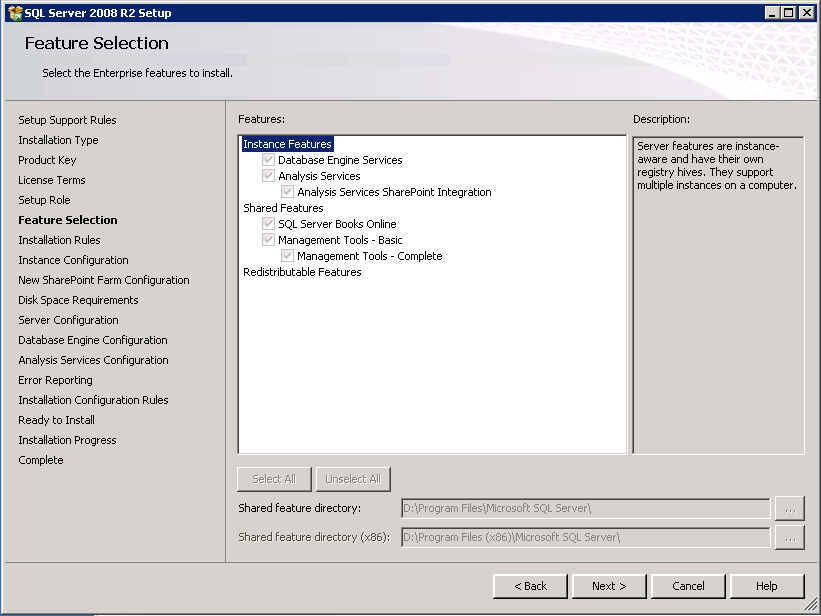Screen dimensions: 821x616
Task: Minimize the setup window
Action: pyautogui.click(x=772, y=13)
